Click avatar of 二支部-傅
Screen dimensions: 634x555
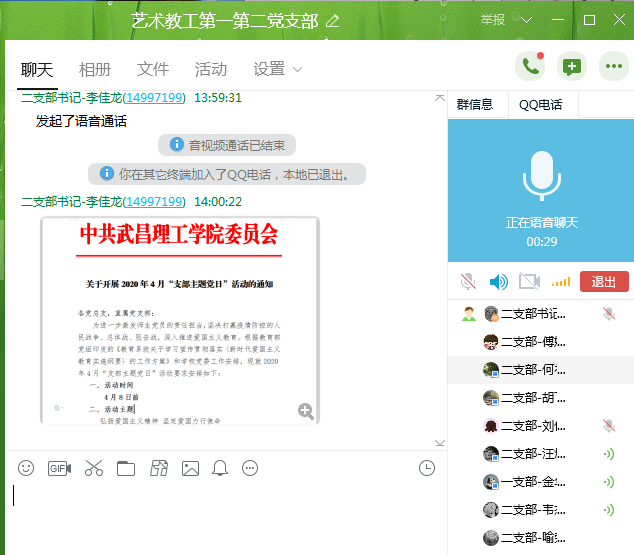[x=491, y=342]
